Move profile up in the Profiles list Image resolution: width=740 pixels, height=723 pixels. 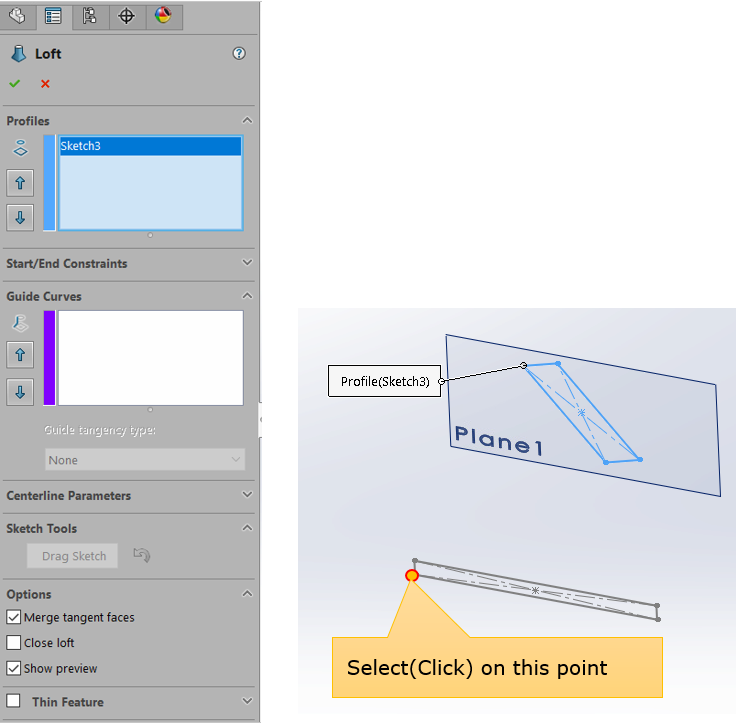(x=20, y=183)
